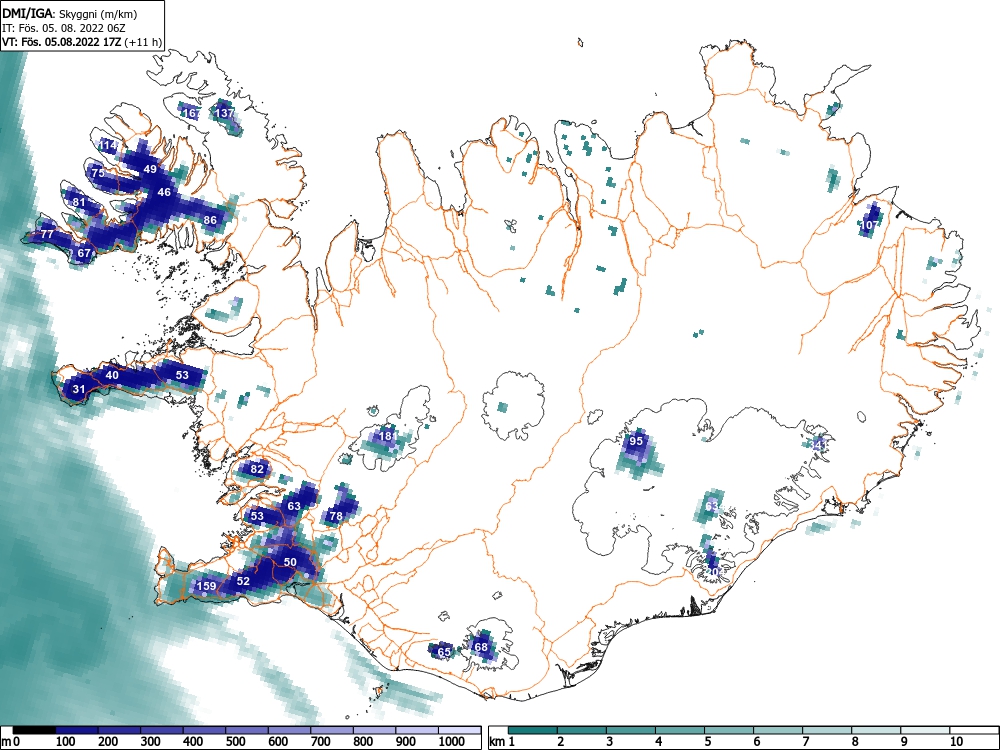Select the 'IT: Fös. 05. 08. 2022 06Z' line
The height and width of the screenshot is (750, 1000).
point(62,28)
